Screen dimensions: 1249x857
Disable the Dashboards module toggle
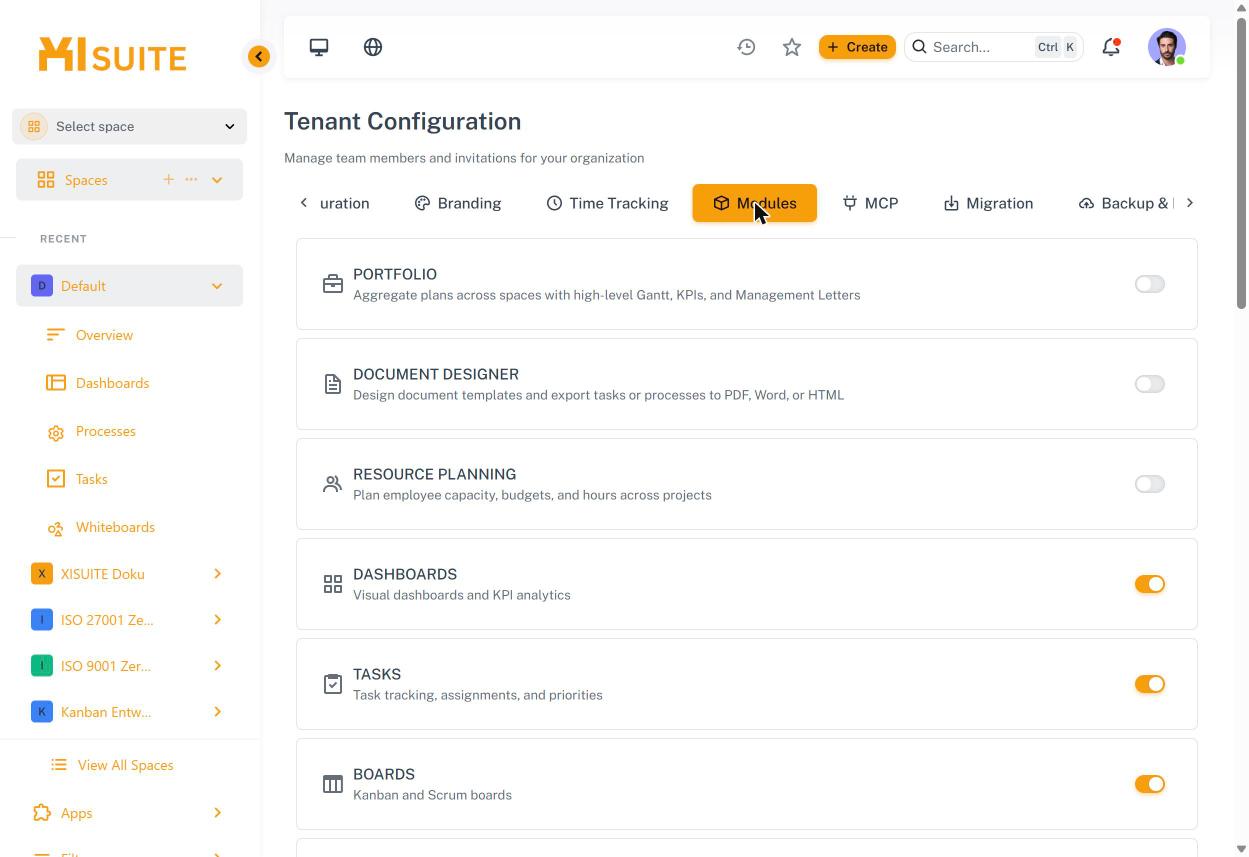click(1150, 584)
